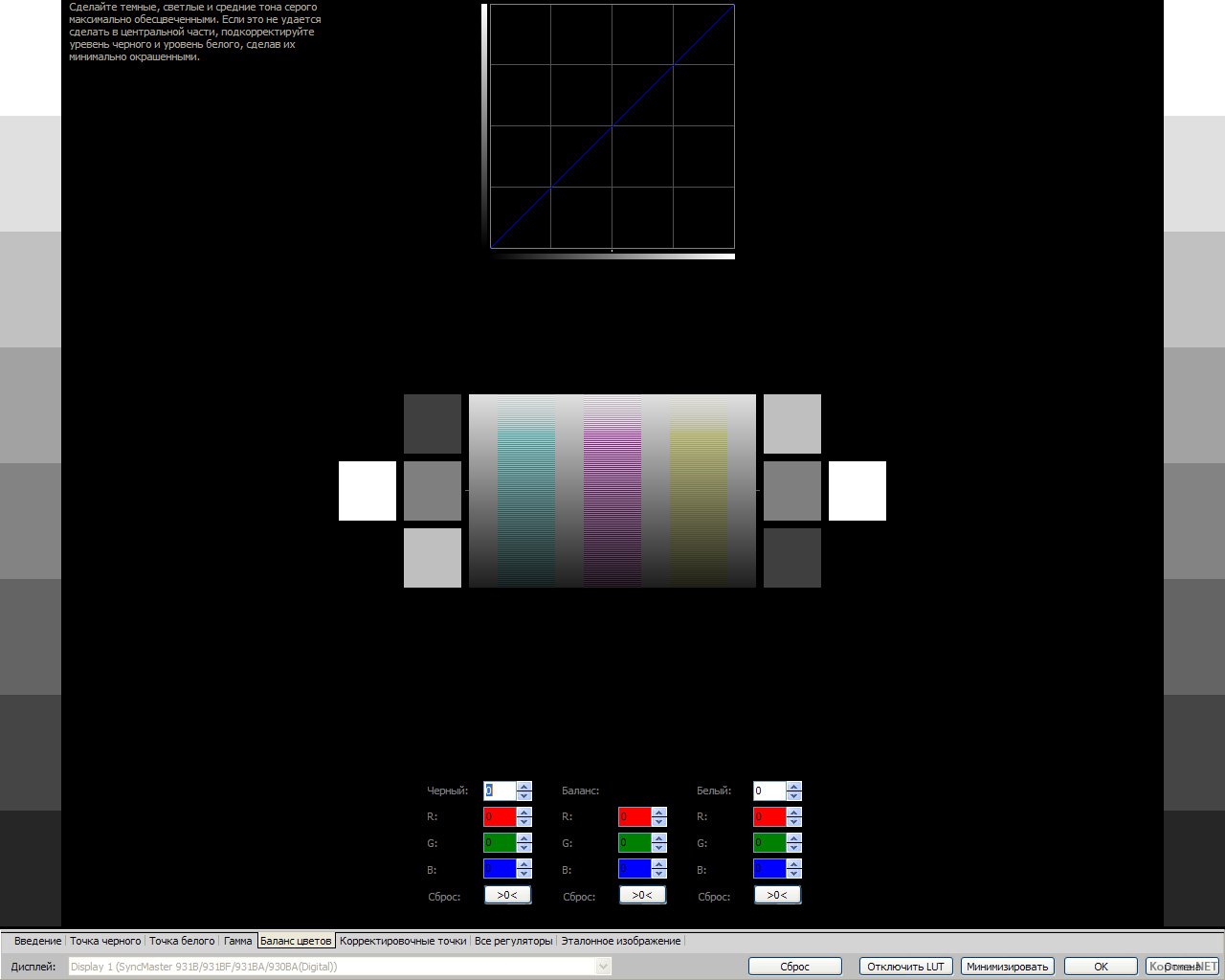
Task: Lower red value in Белый column
Action: (793, 821)
